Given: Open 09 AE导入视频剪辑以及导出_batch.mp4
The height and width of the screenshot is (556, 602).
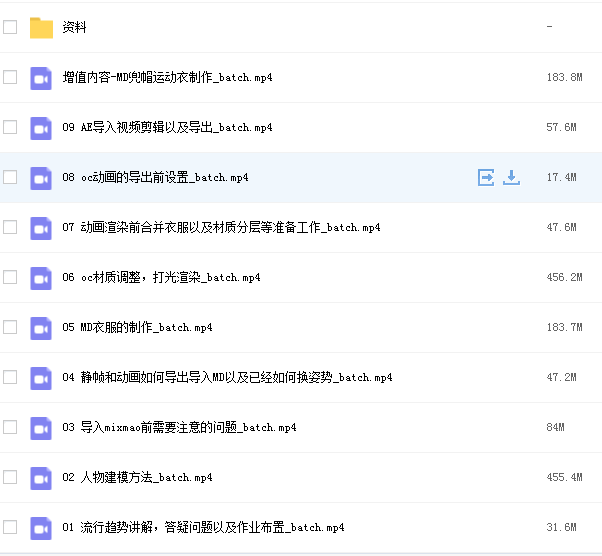Looking at the screenshot, I should point(166,127).
